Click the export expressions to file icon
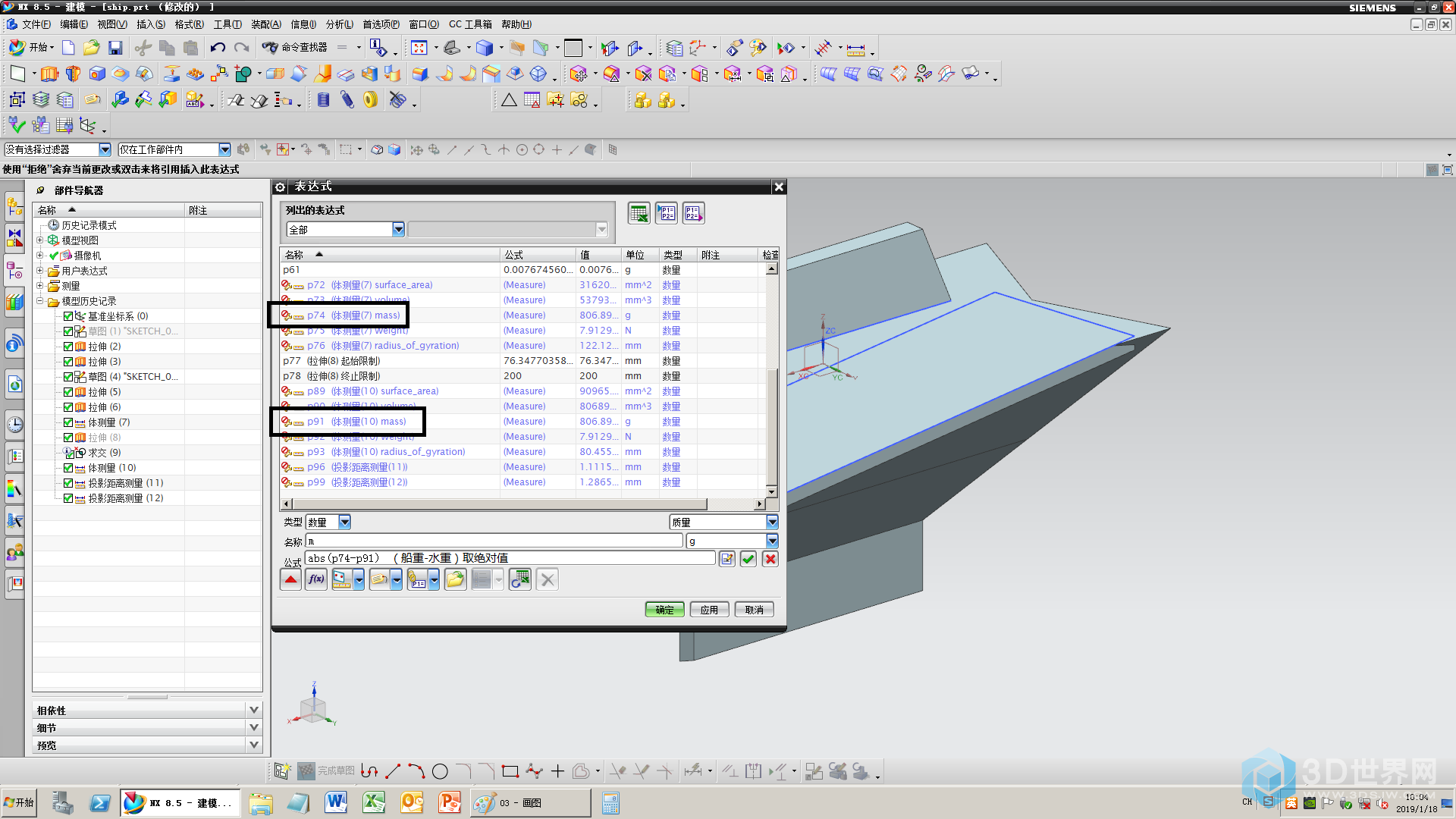 (x=693, y=214)
